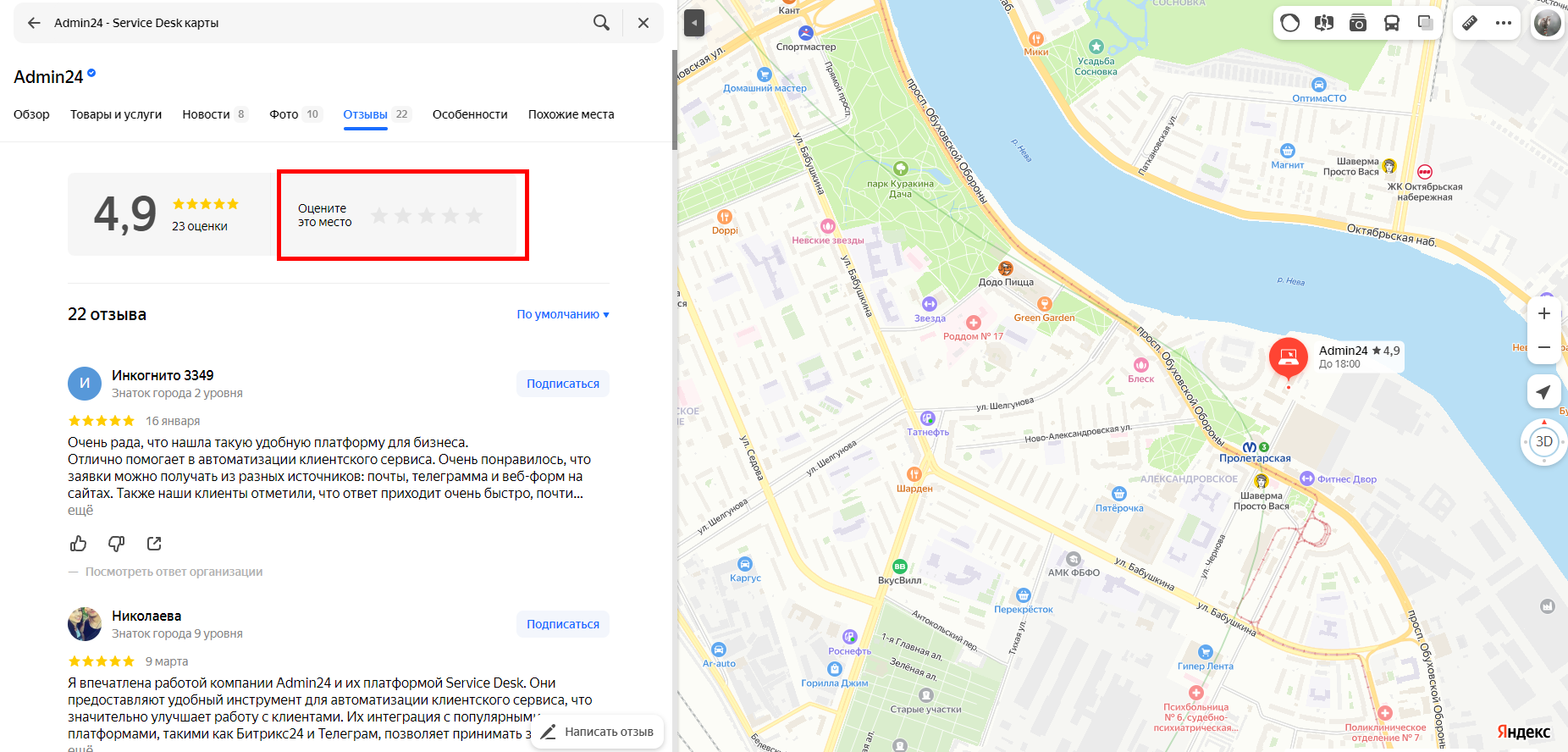Screen dimensions: 1568x752
Task: Open Николаева's profile photo
Action: click(x=85, y=624)
